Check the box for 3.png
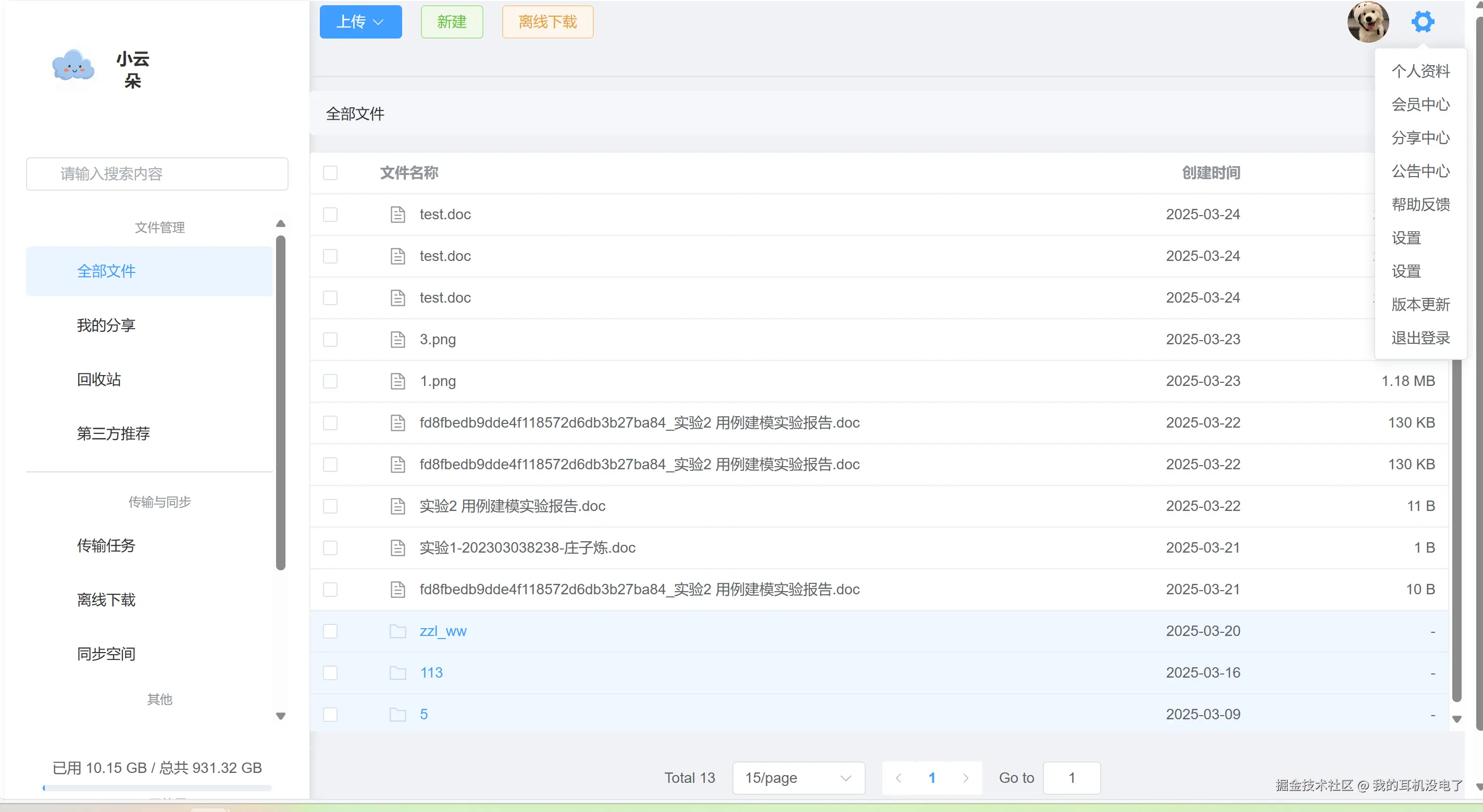Screen dimensions: 1483x812 tap(330, 340)
